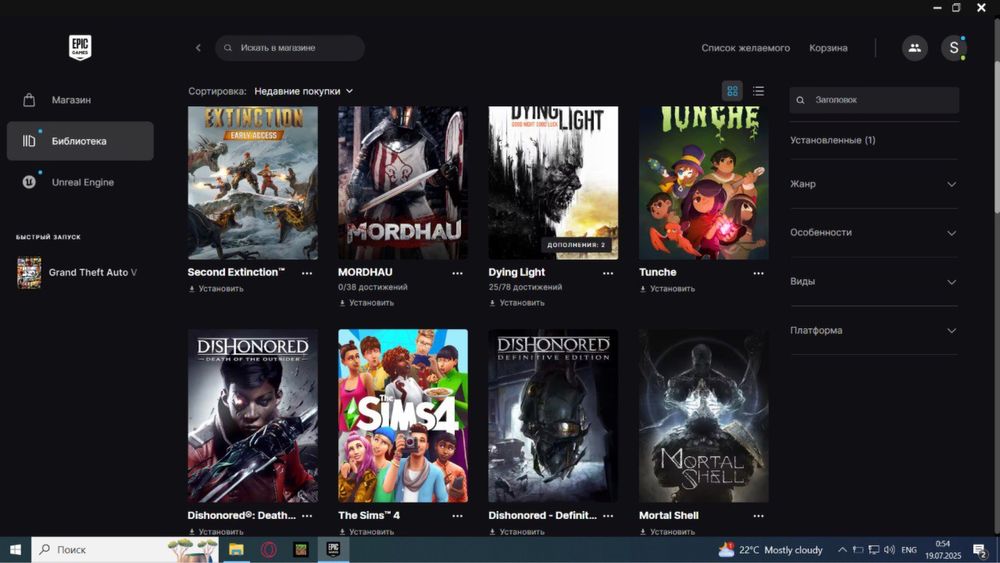Switch to grid view

point(732,91)
